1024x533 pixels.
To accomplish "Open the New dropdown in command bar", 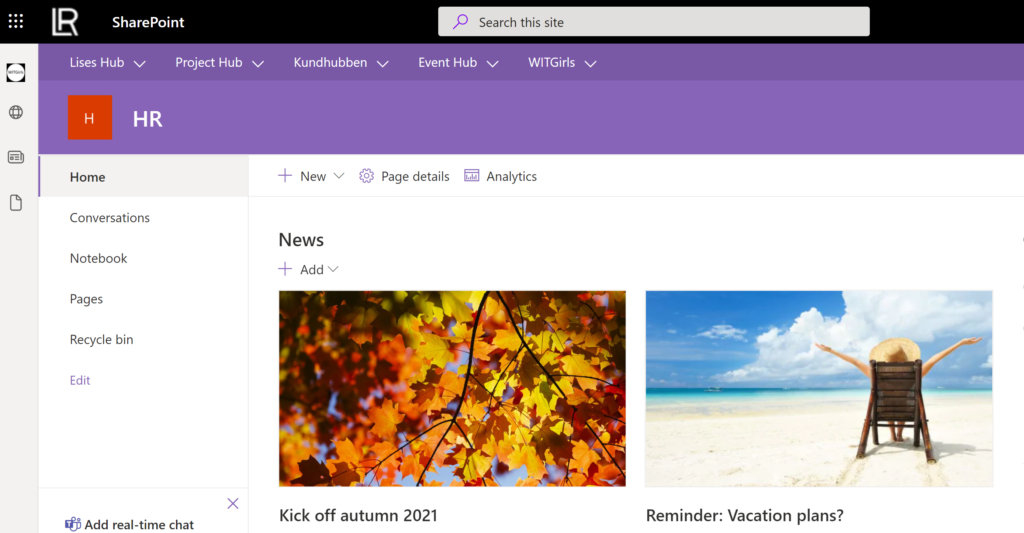I will (x=338, y=176).
